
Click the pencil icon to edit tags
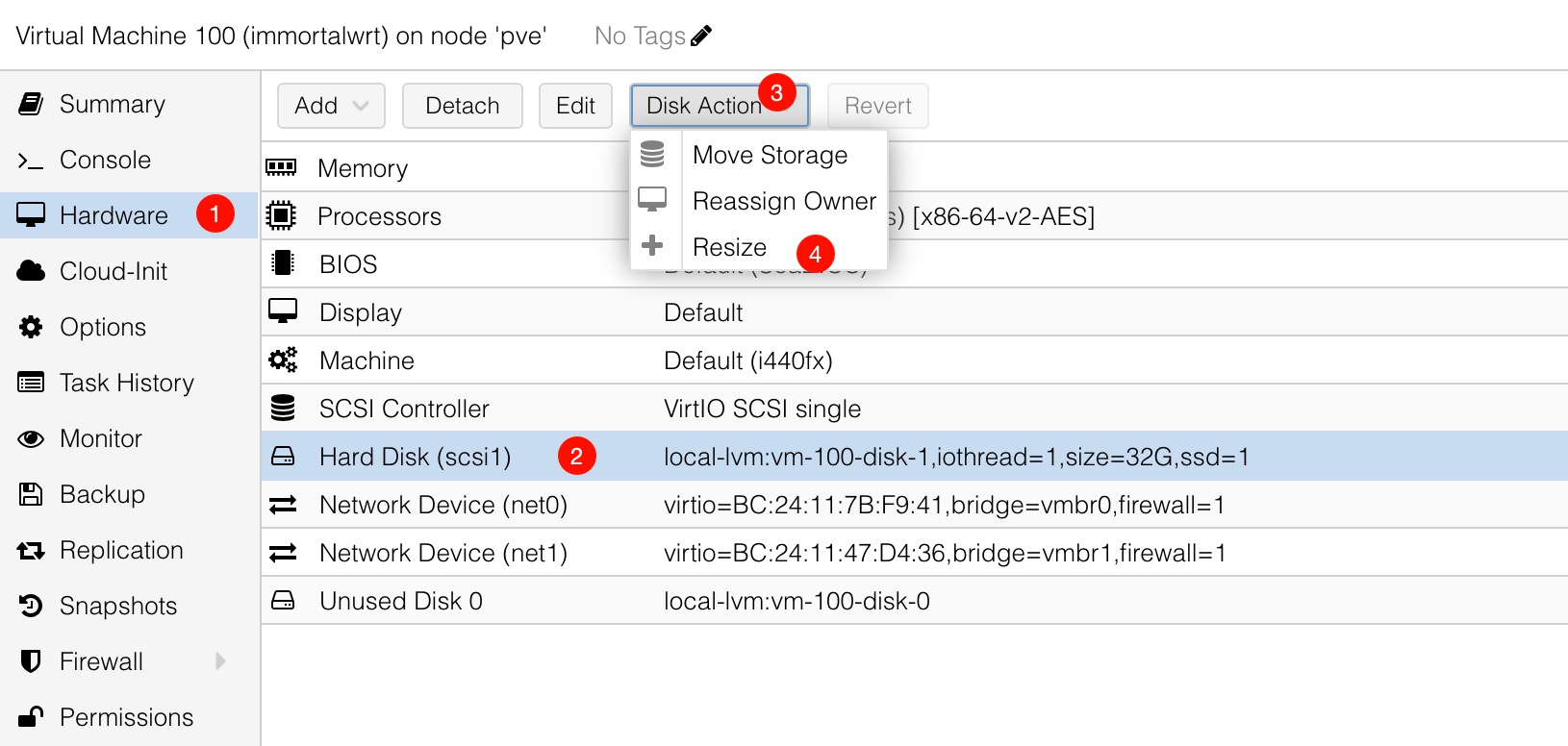[701, 37]
